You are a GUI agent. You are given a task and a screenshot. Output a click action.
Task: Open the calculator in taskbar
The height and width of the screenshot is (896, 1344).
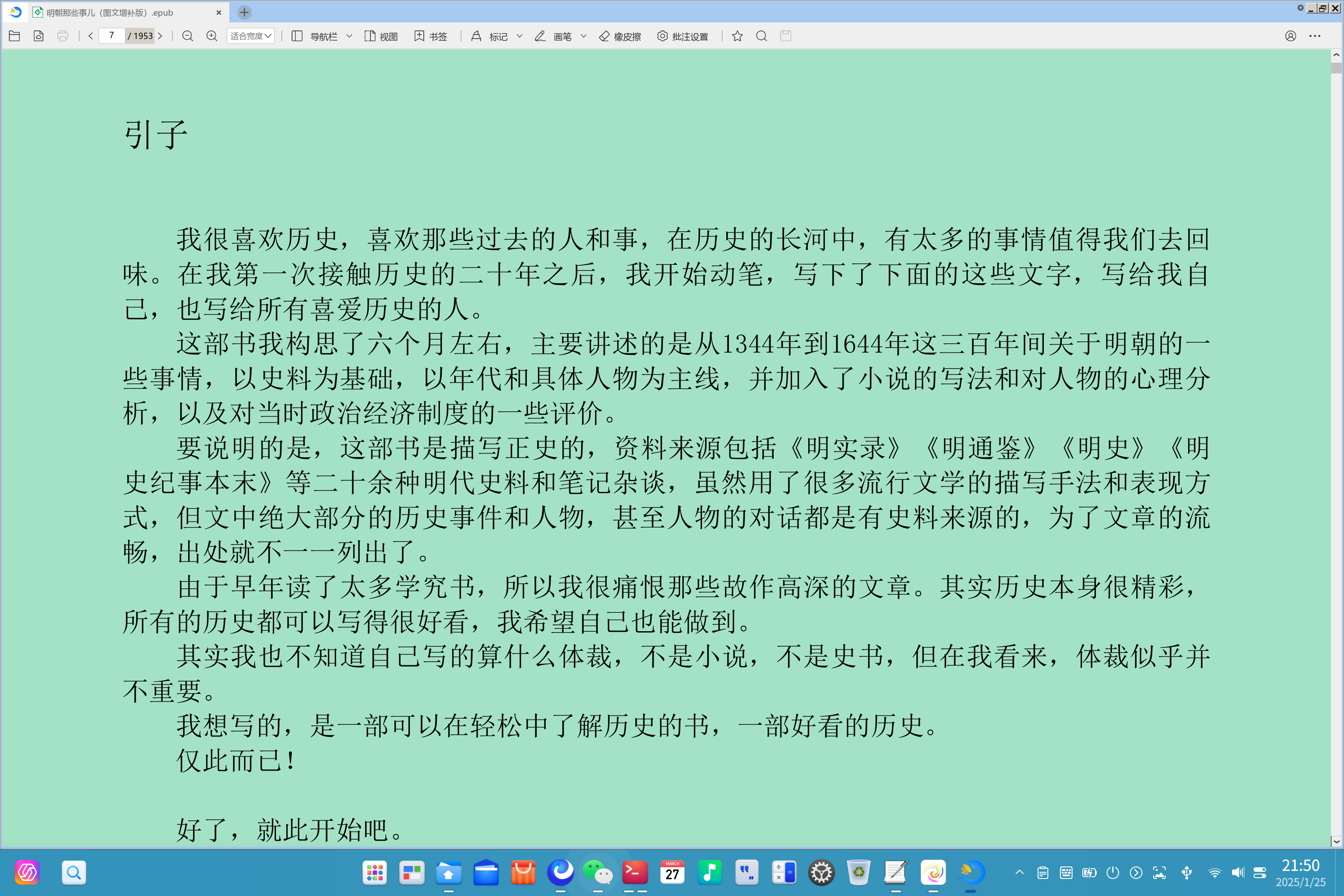784,873
